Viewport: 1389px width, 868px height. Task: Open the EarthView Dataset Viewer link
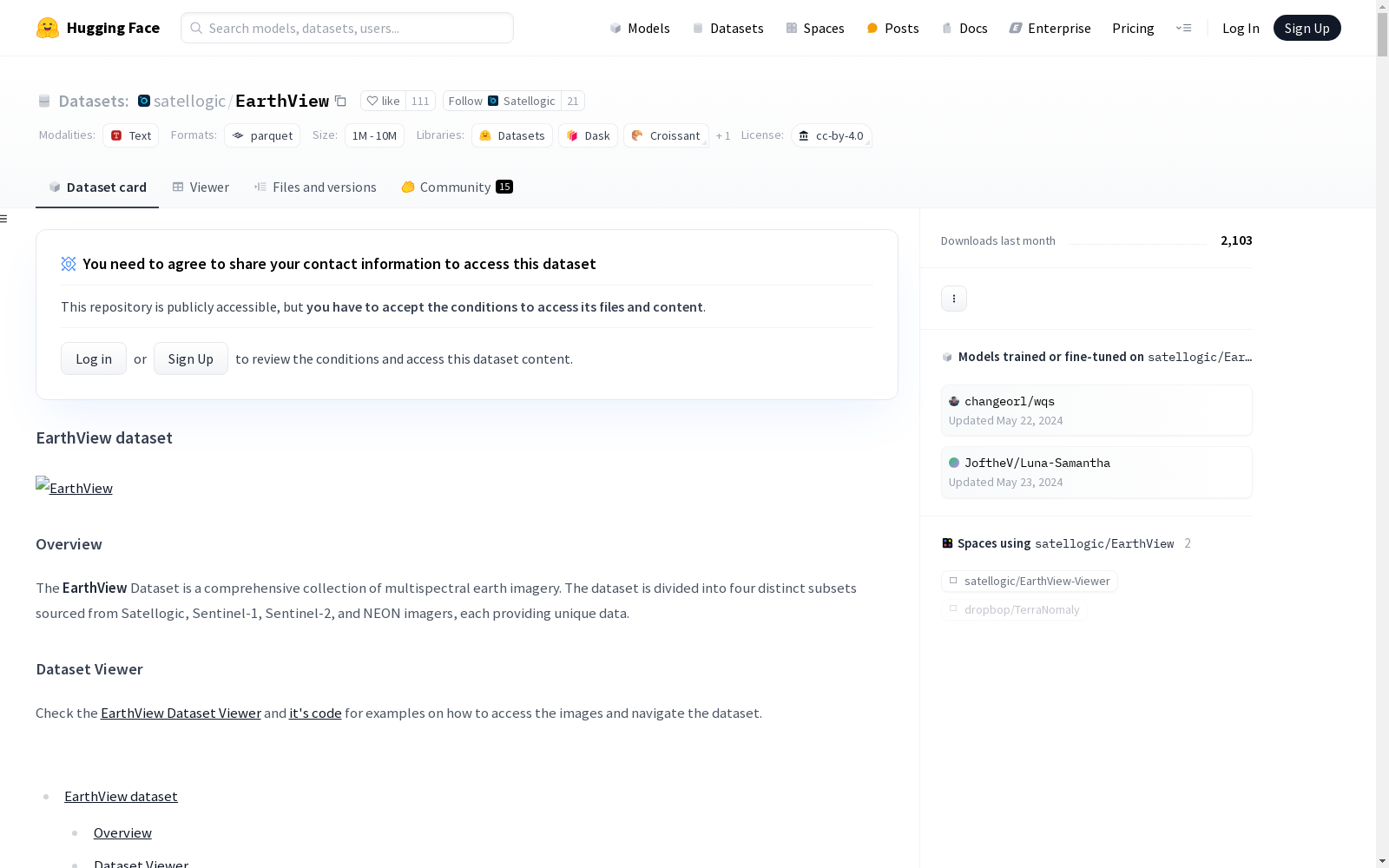(x=181, y=713)
